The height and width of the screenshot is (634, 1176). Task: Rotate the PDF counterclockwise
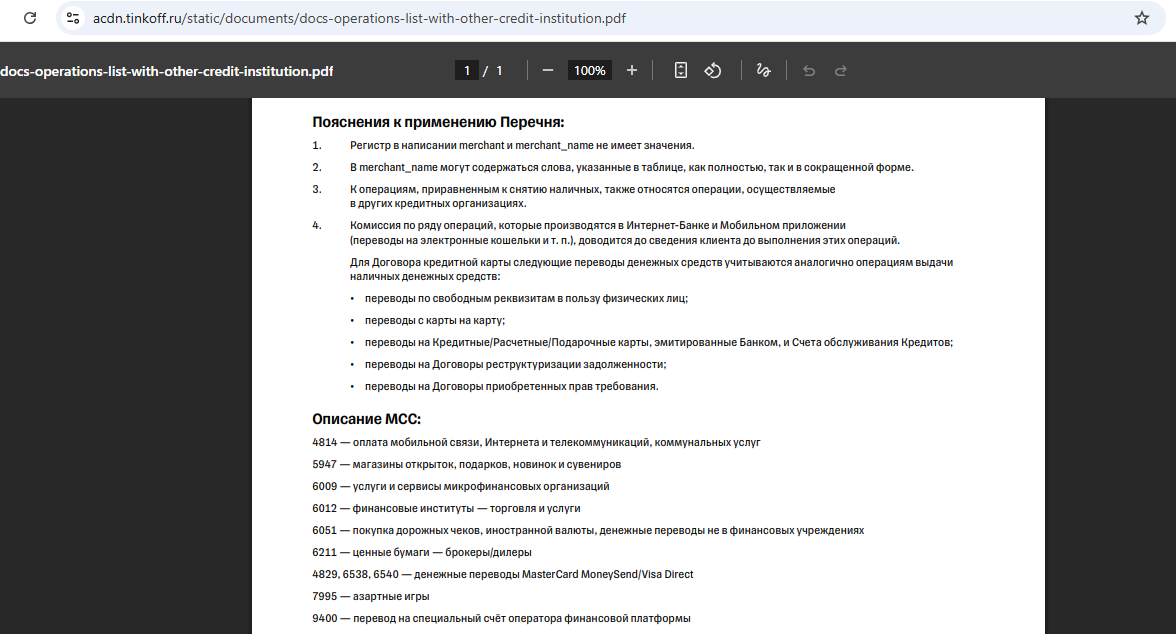(x=713, y=71)
